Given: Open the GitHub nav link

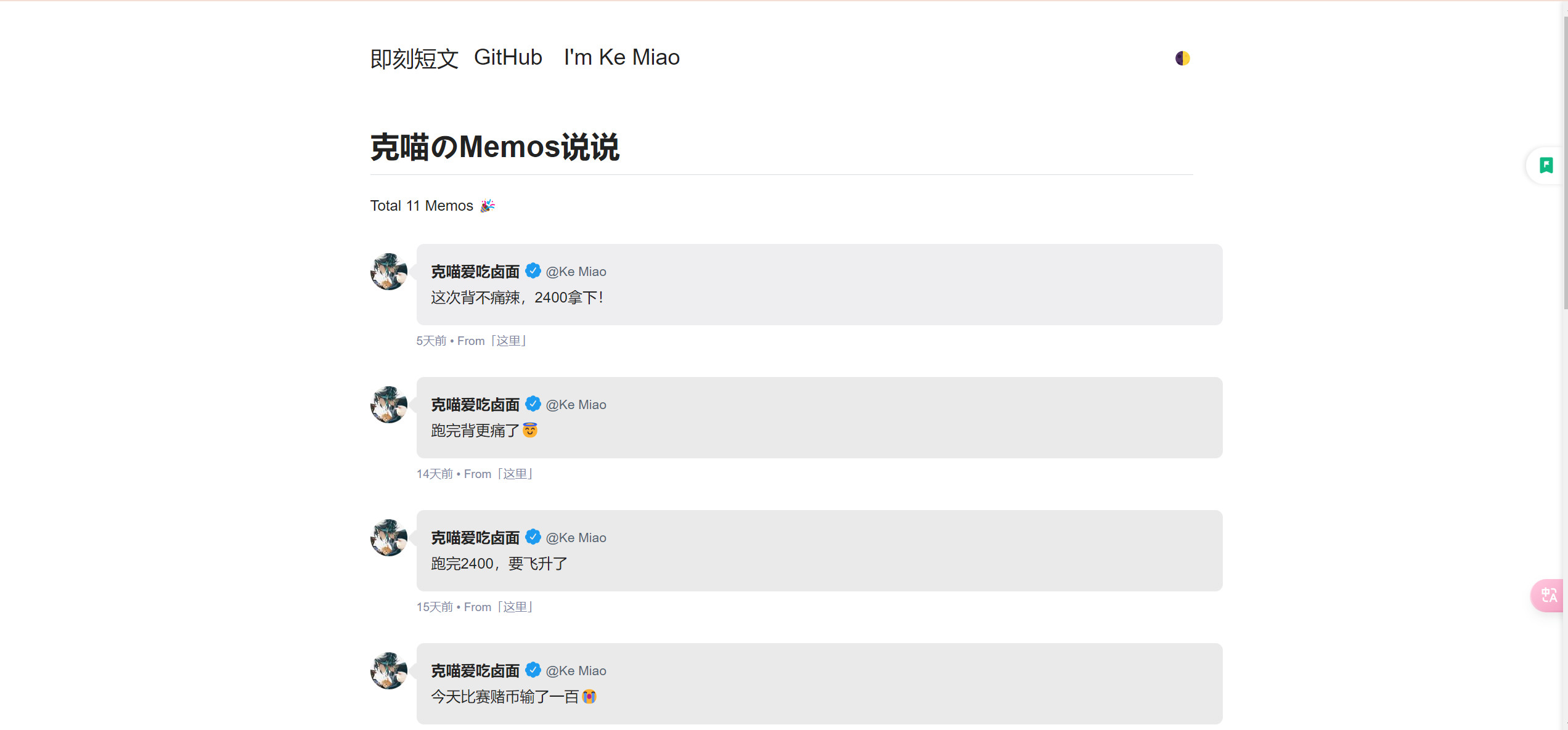Looking at the screenshot, I should coord(508,57).
